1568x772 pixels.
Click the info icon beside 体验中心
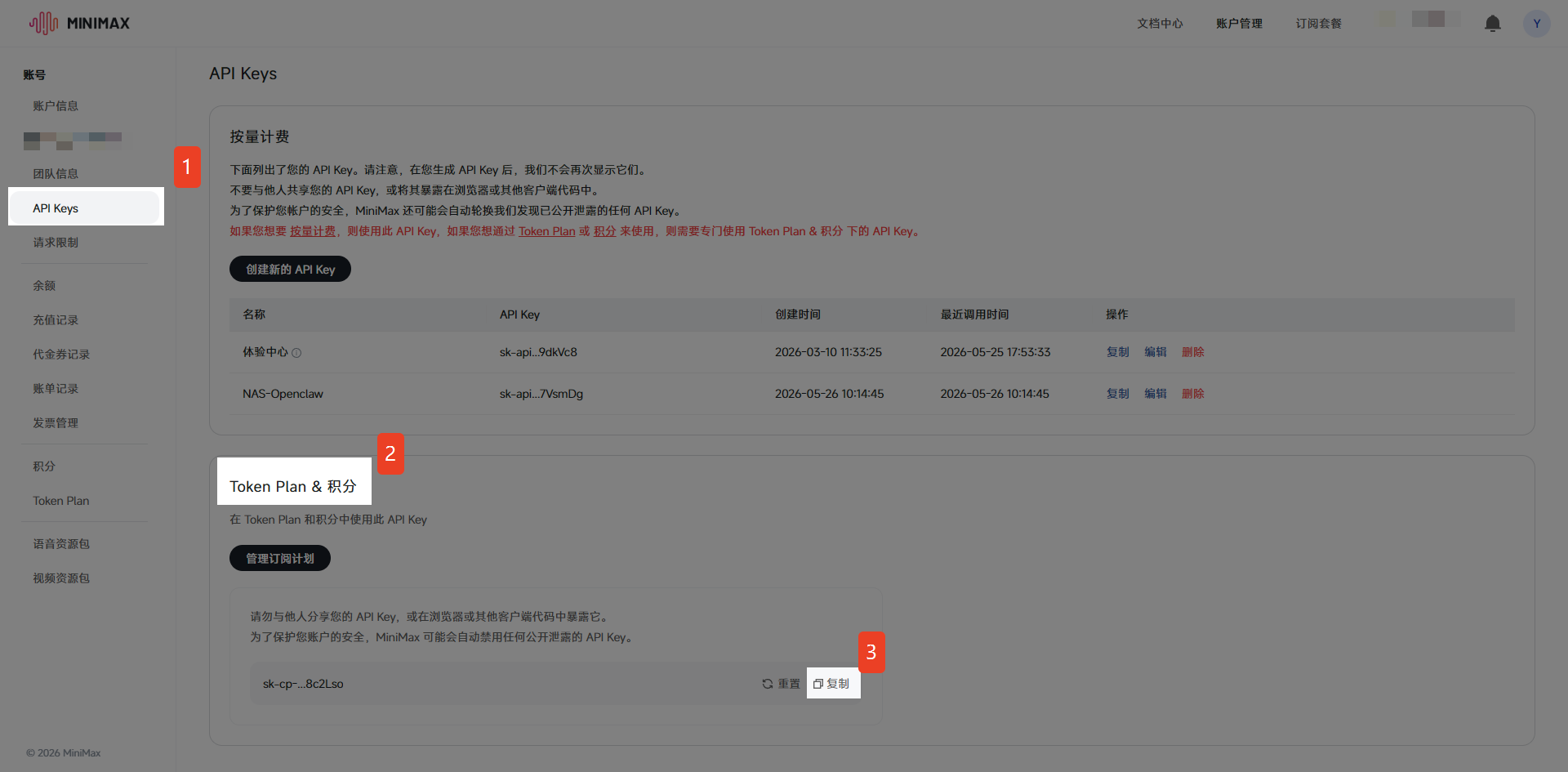[296, 353]
